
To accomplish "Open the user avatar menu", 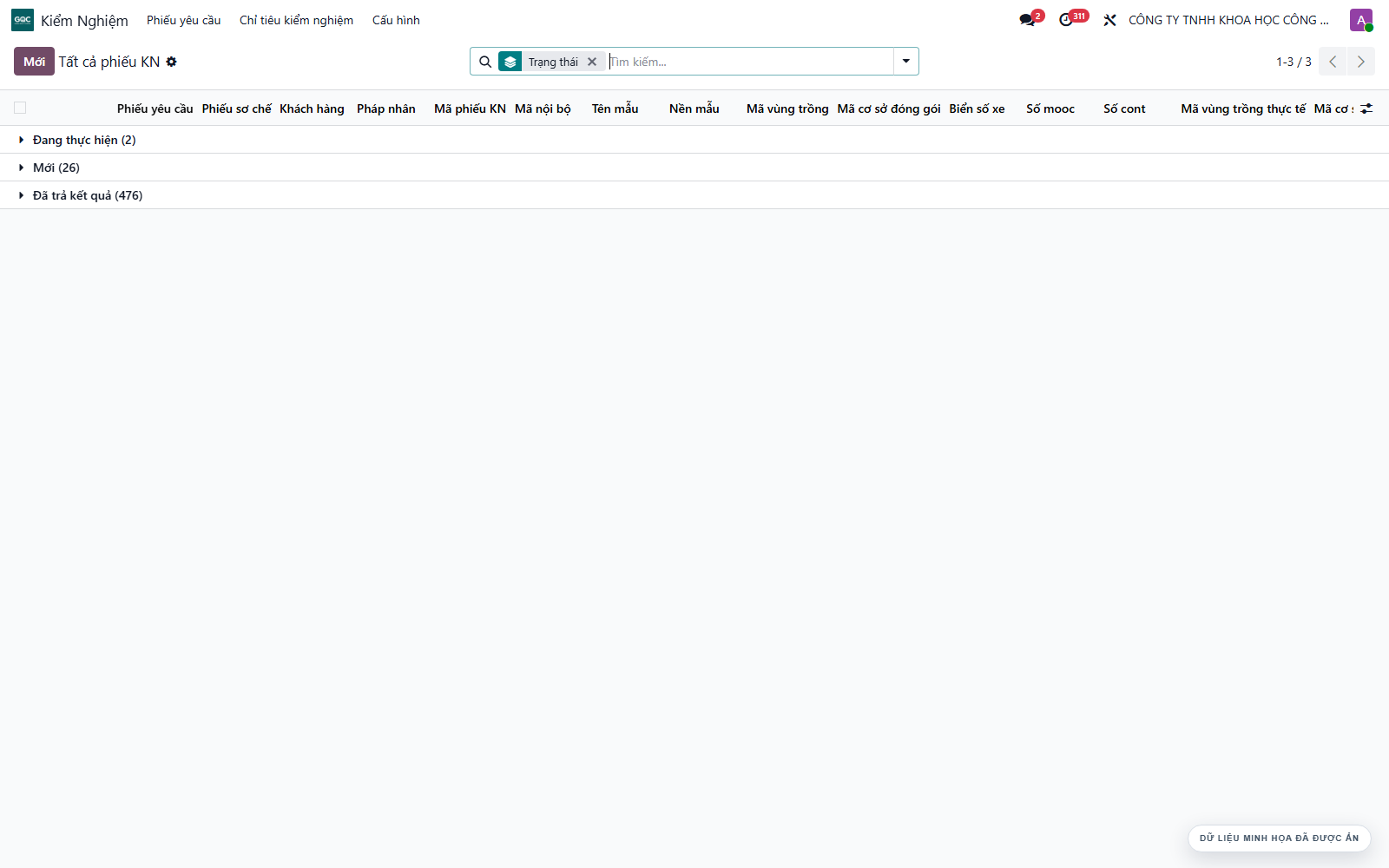I will tap(1360, 20).
